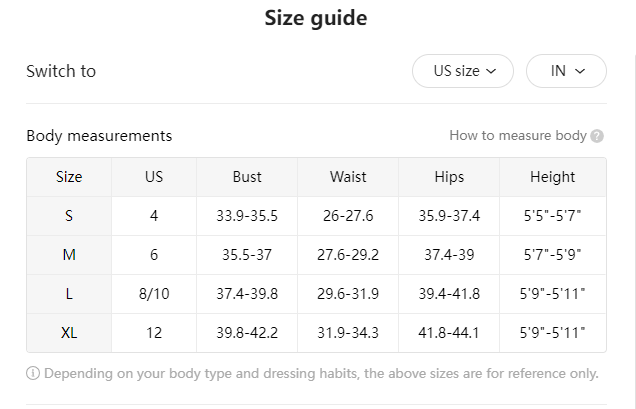
Task: Select the M size row label
Action: coord(69,255)
